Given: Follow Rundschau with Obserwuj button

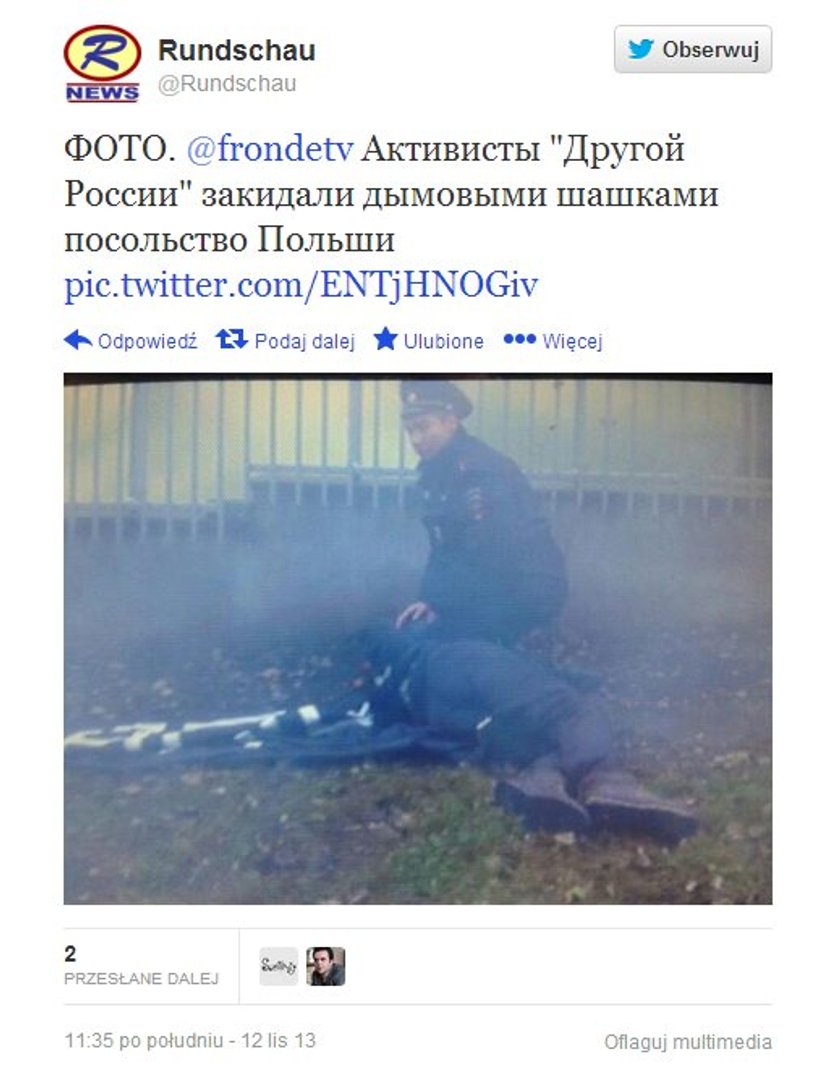Looking at the screenshot, I should pyautogui.click(x=692, y=49).
